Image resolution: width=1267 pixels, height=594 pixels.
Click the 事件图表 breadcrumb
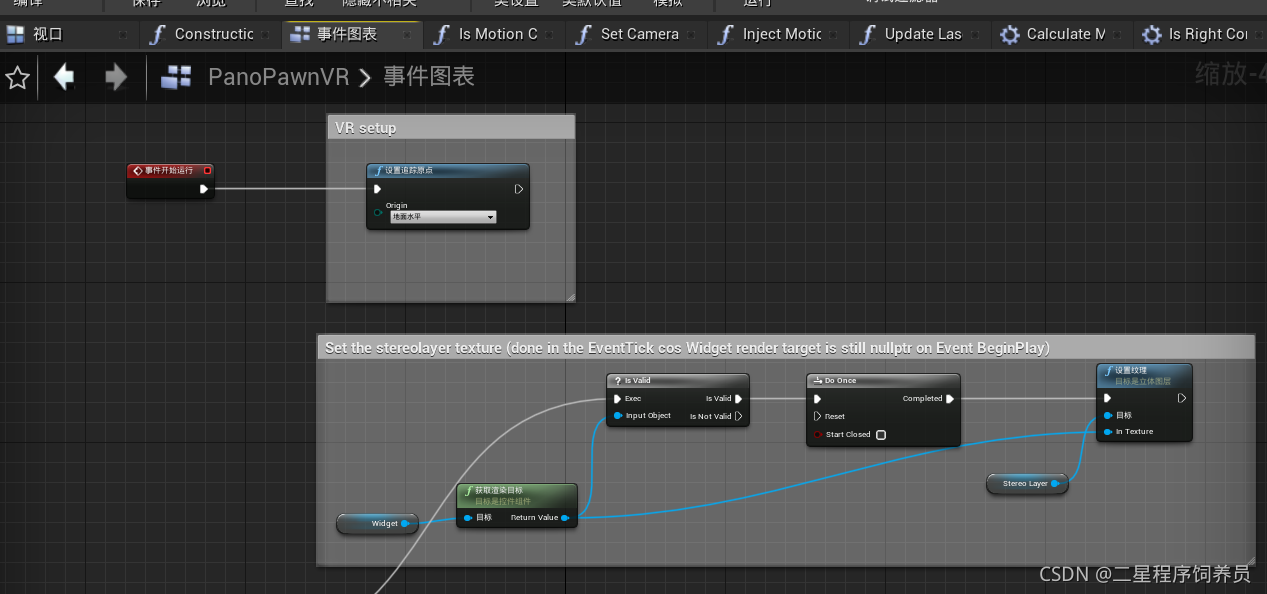tap(429, 77)
